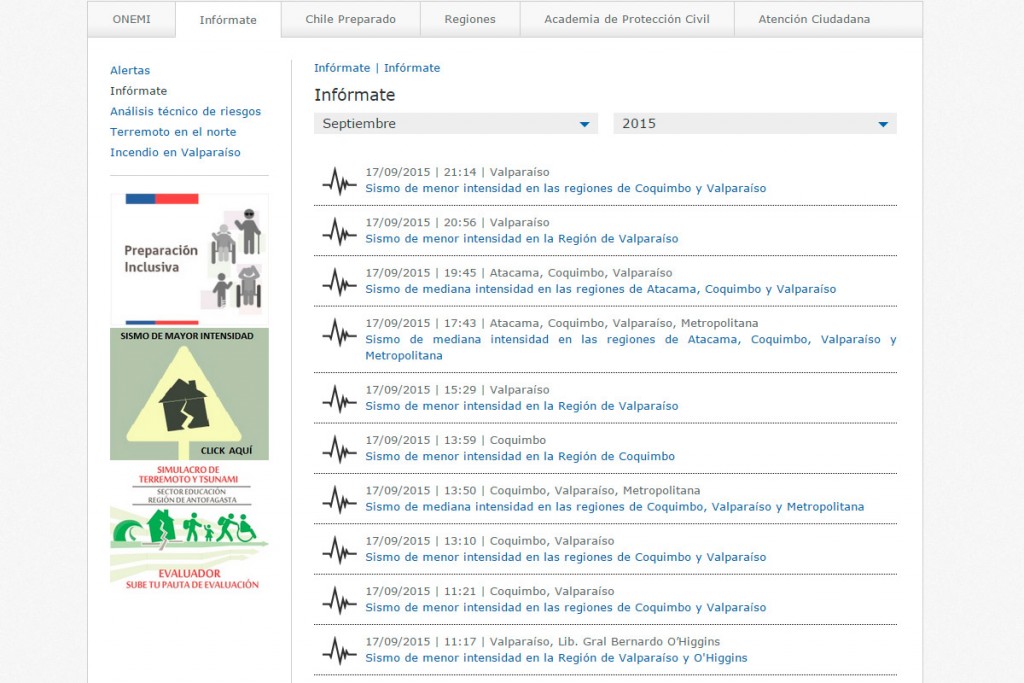Click the second Infórmate breadcrumb link
The width and height of the screenshot is (1024, 683).
[412, 68]
